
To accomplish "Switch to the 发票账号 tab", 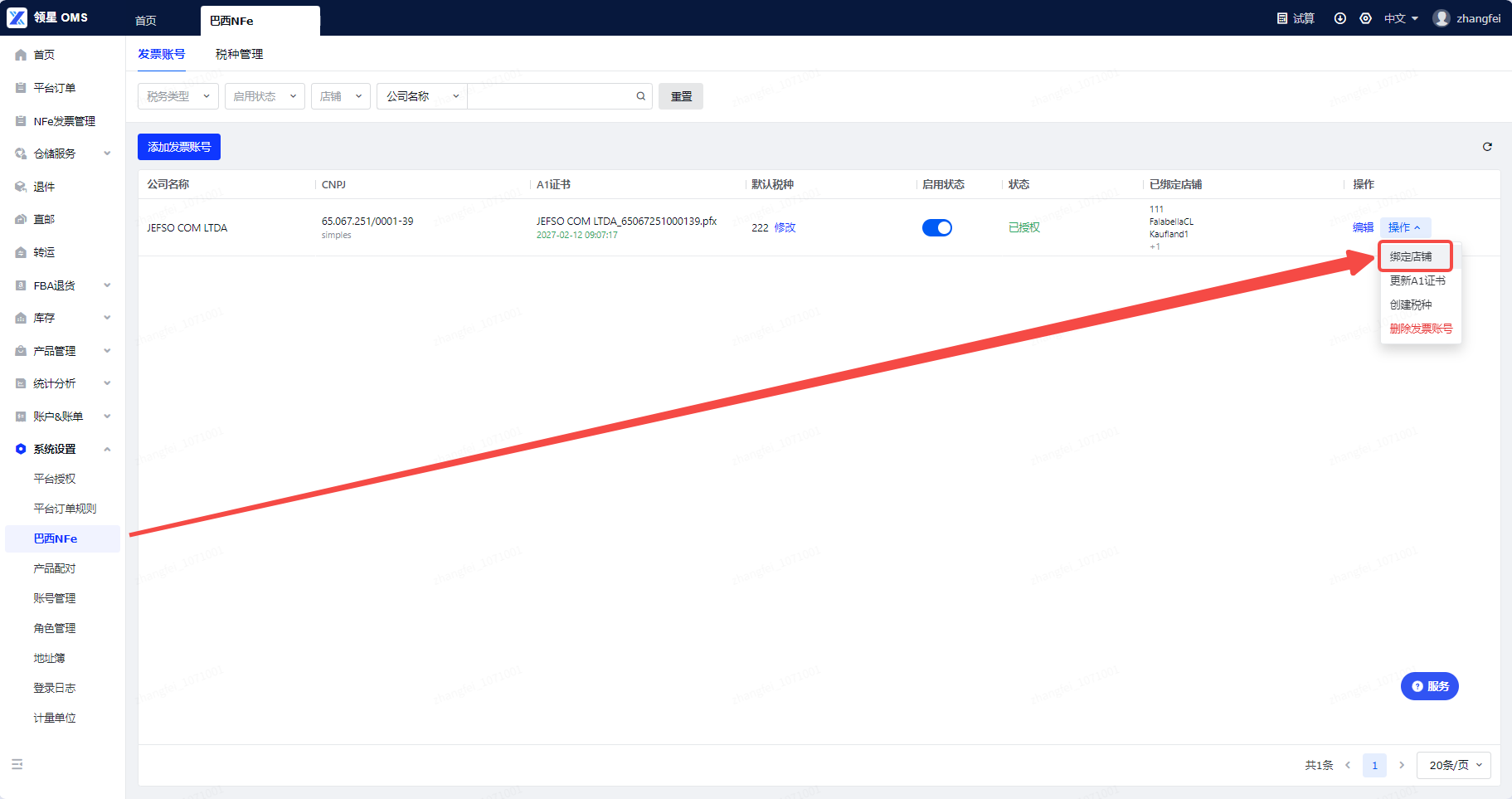I will pyautogui.click(x=162, y=54).
